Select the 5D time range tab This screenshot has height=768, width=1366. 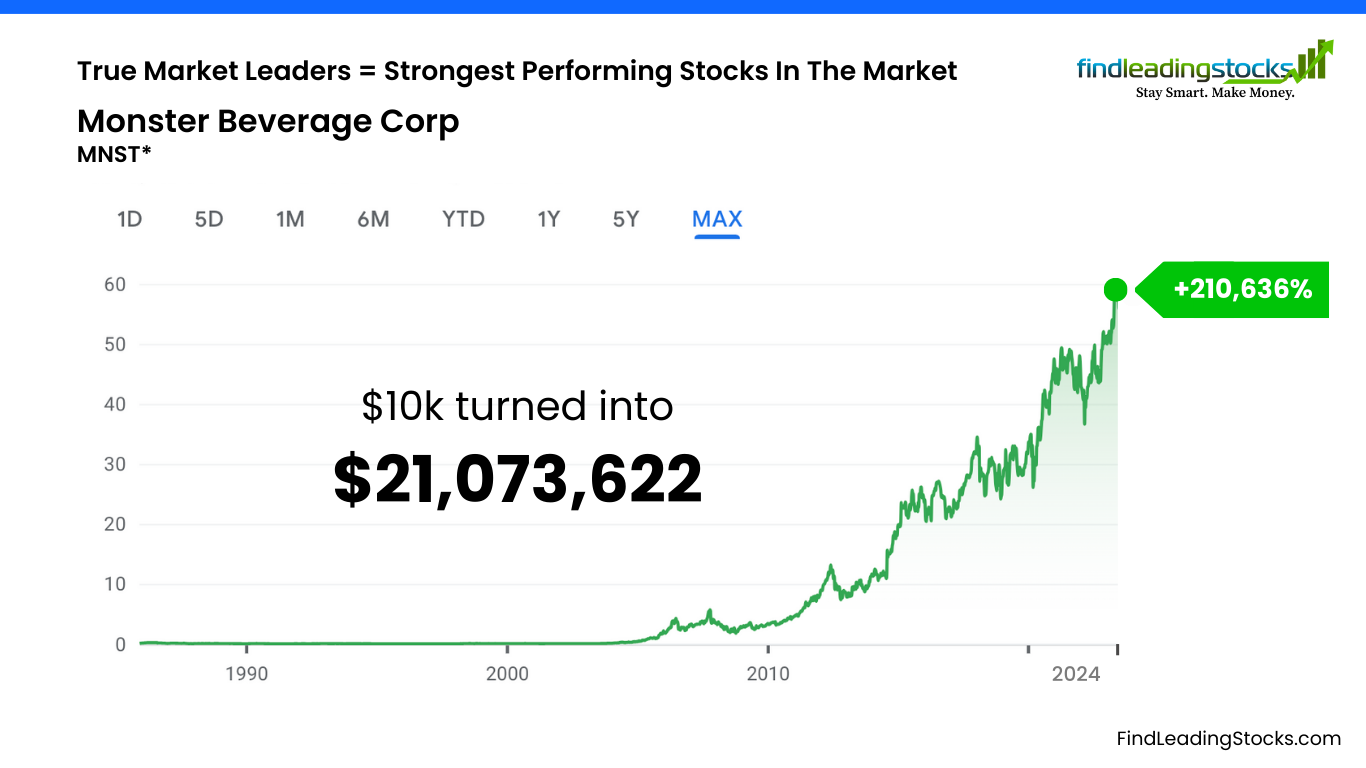click(209, 219)
